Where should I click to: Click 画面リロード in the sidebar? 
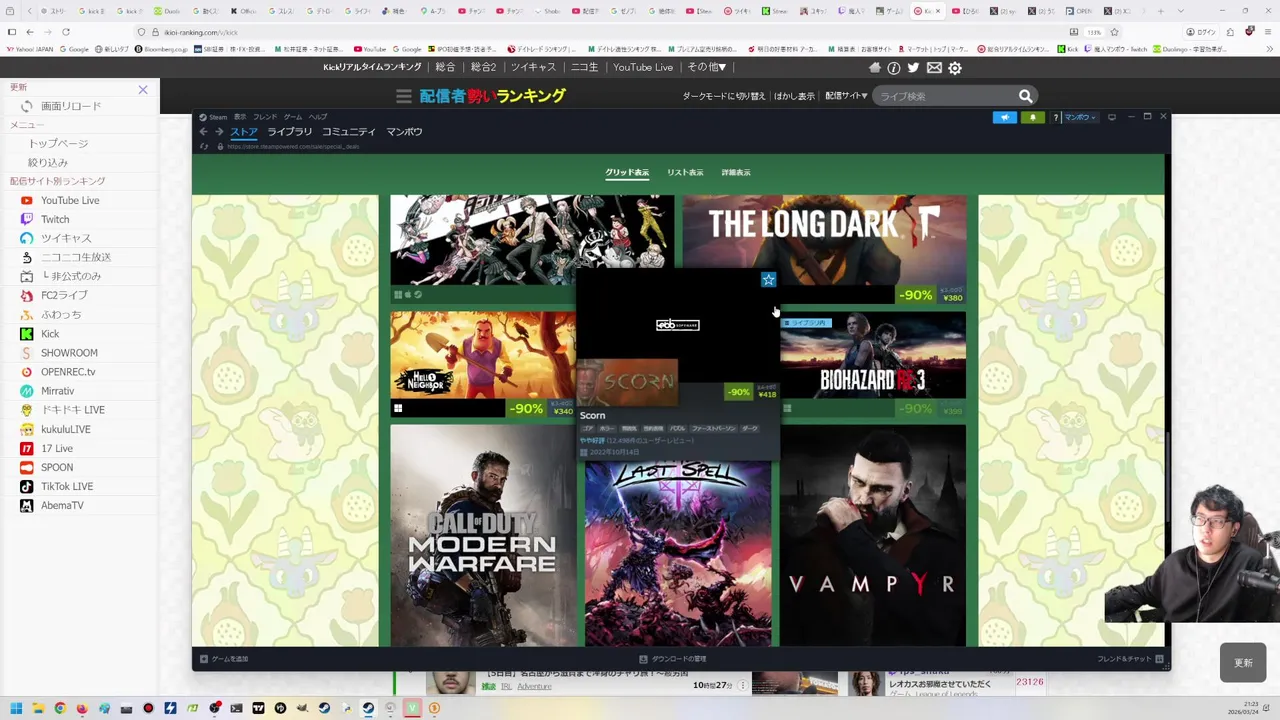point(71,106)
